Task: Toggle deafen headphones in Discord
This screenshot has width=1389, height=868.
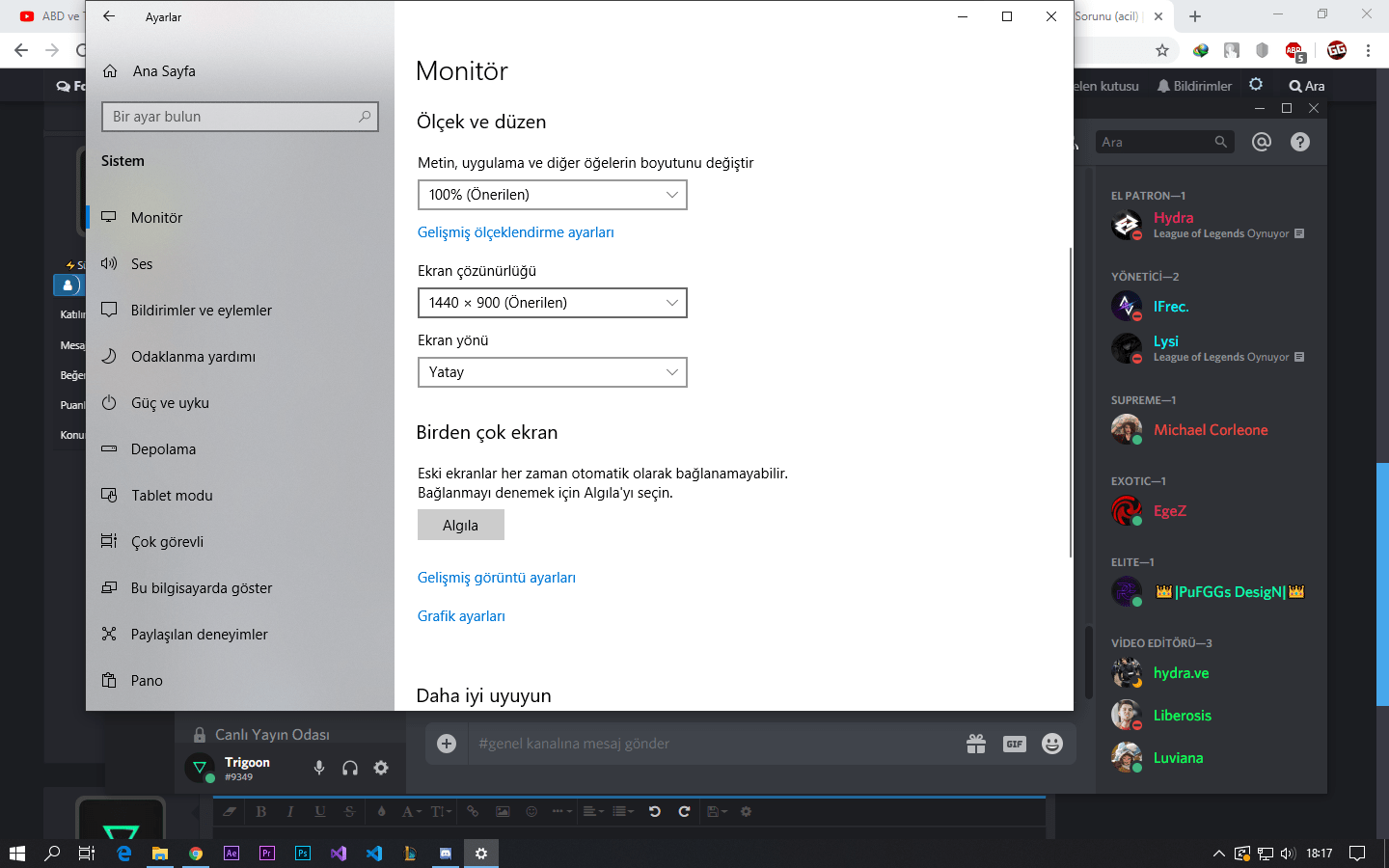Action: 350,768
